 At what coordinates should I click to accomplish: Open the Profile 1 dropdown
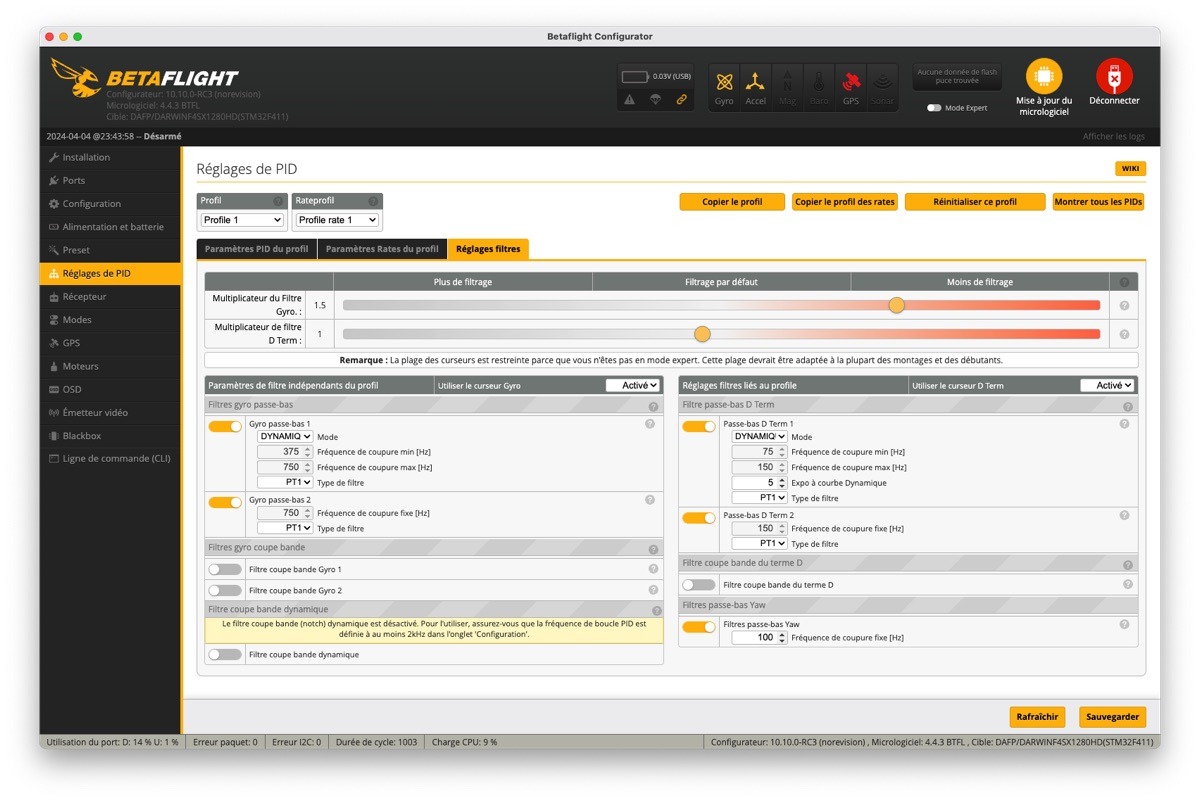242,220
